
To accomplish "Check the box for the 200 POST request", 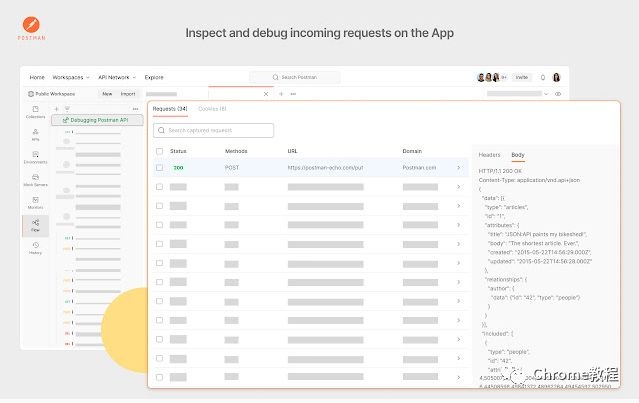I will click(x=159, y=167).
